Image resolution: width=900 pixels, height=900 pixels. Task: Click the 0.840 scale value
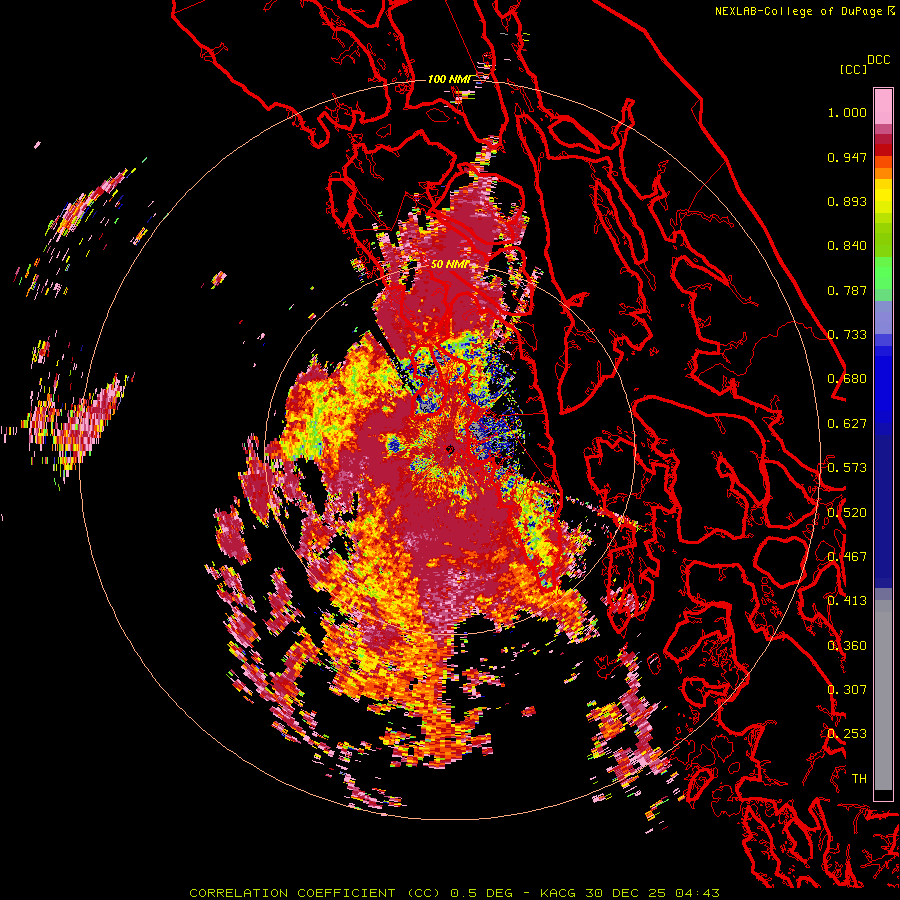847,246
